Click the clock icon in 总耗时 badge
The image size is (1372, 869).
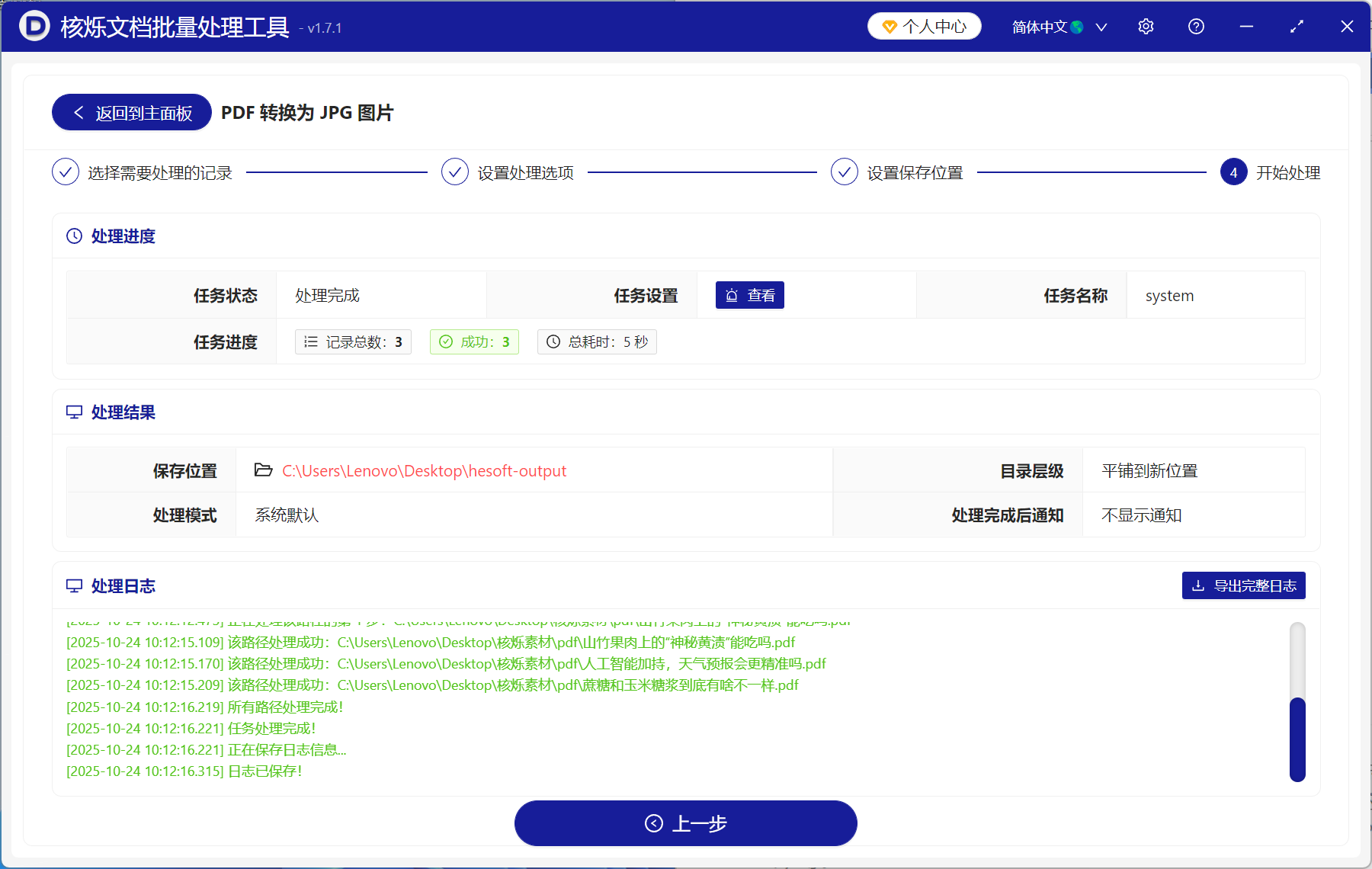pyautogui.click(x=553, y=342)
